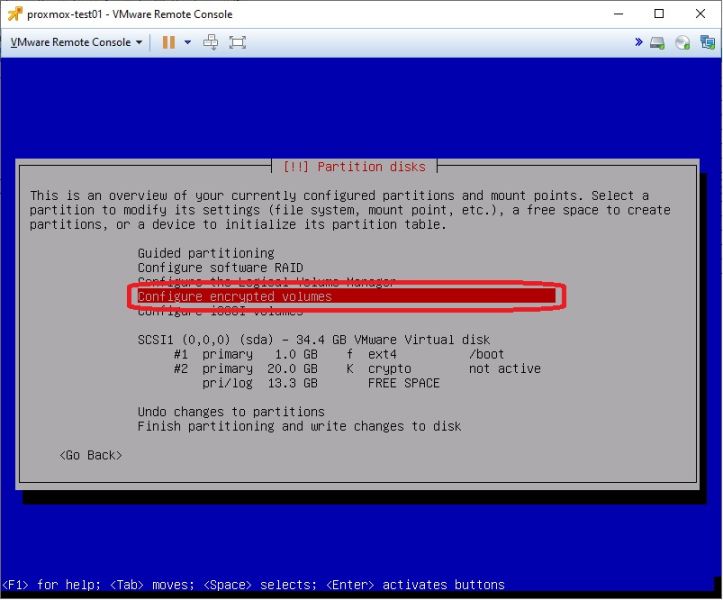Select the SCSI1 (sda) VMware Virtual disk row
This screenshot has width=723, height=600.
314,340
